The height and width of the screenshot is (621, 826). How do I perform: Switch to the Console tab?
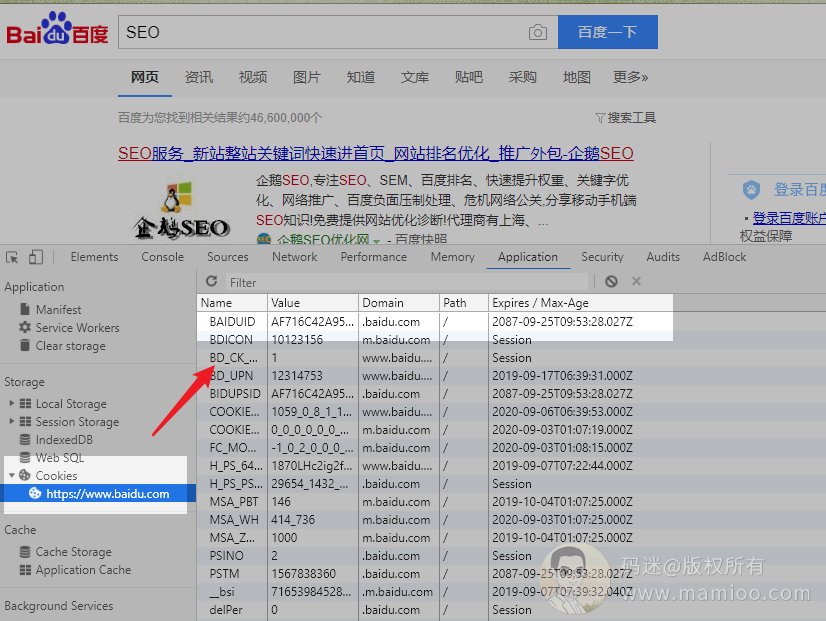point(162,257)
